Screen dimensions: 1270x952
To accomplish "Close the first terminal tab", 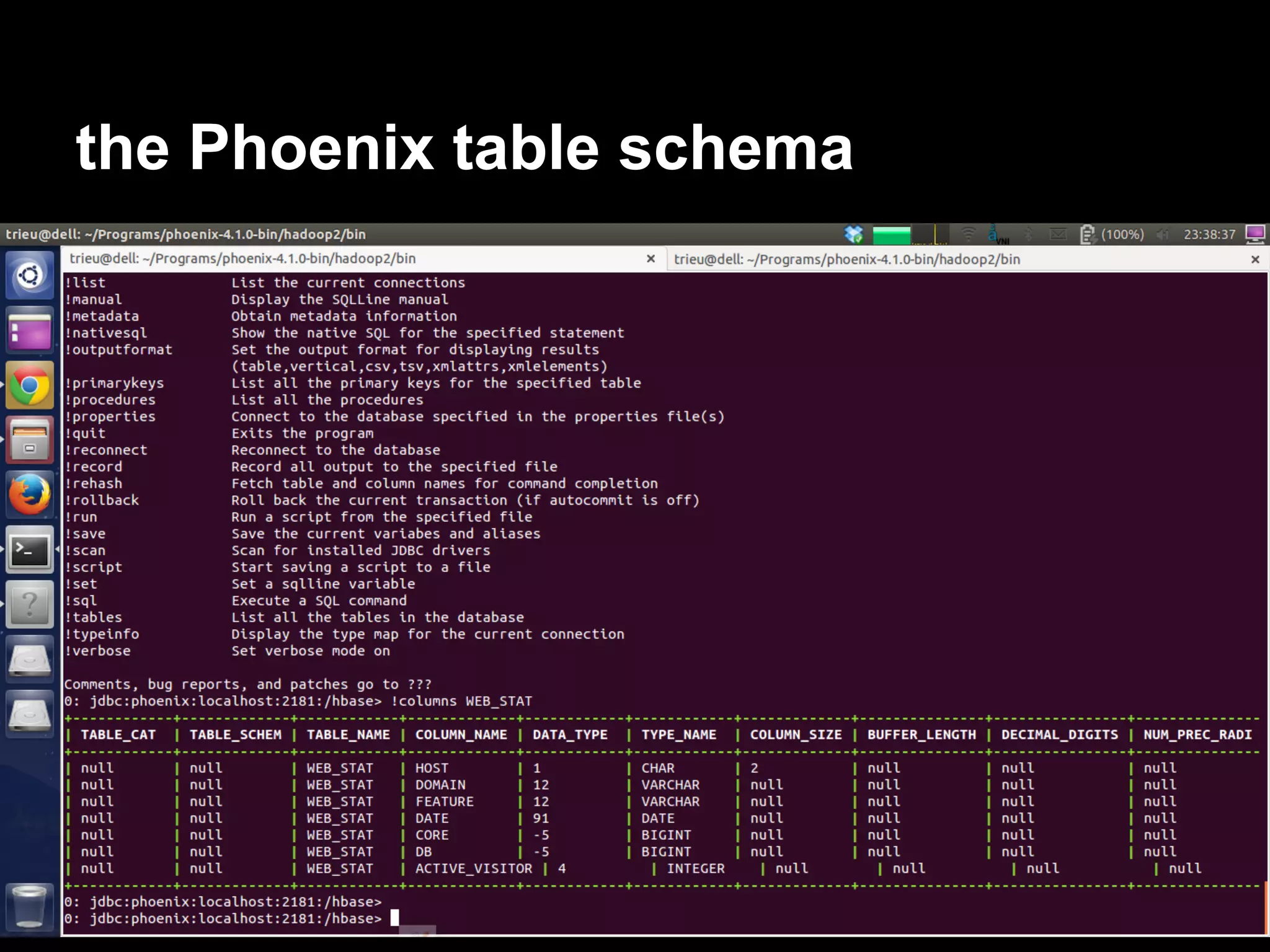I will click(x=651, y=258).
